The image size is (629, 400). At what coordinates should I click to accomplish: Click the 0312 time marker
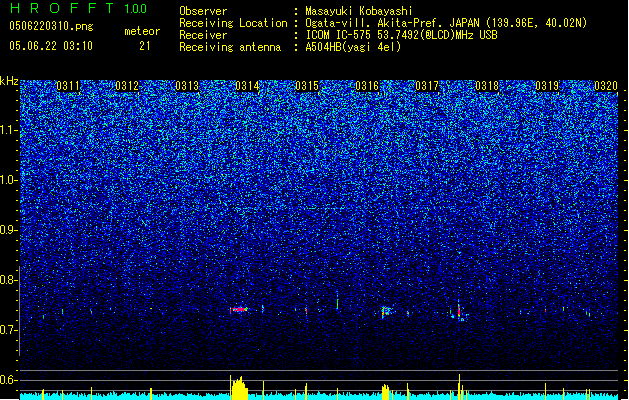pos(127,86)
